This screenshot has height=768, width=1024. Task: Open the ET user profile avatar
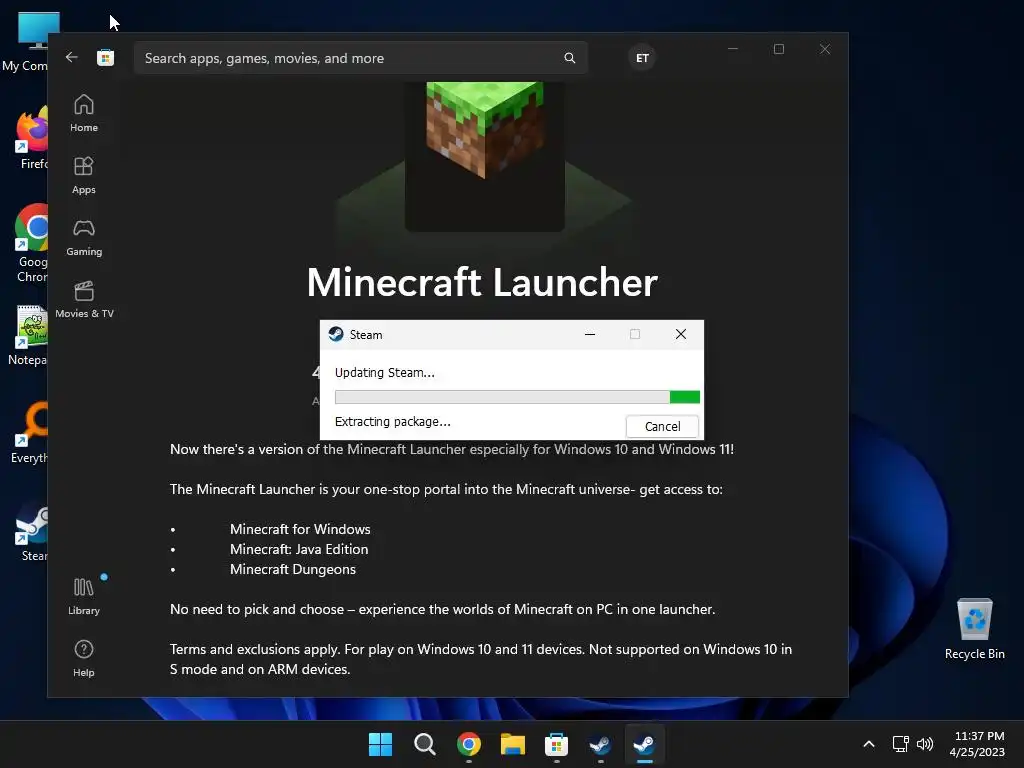(642, 58)
